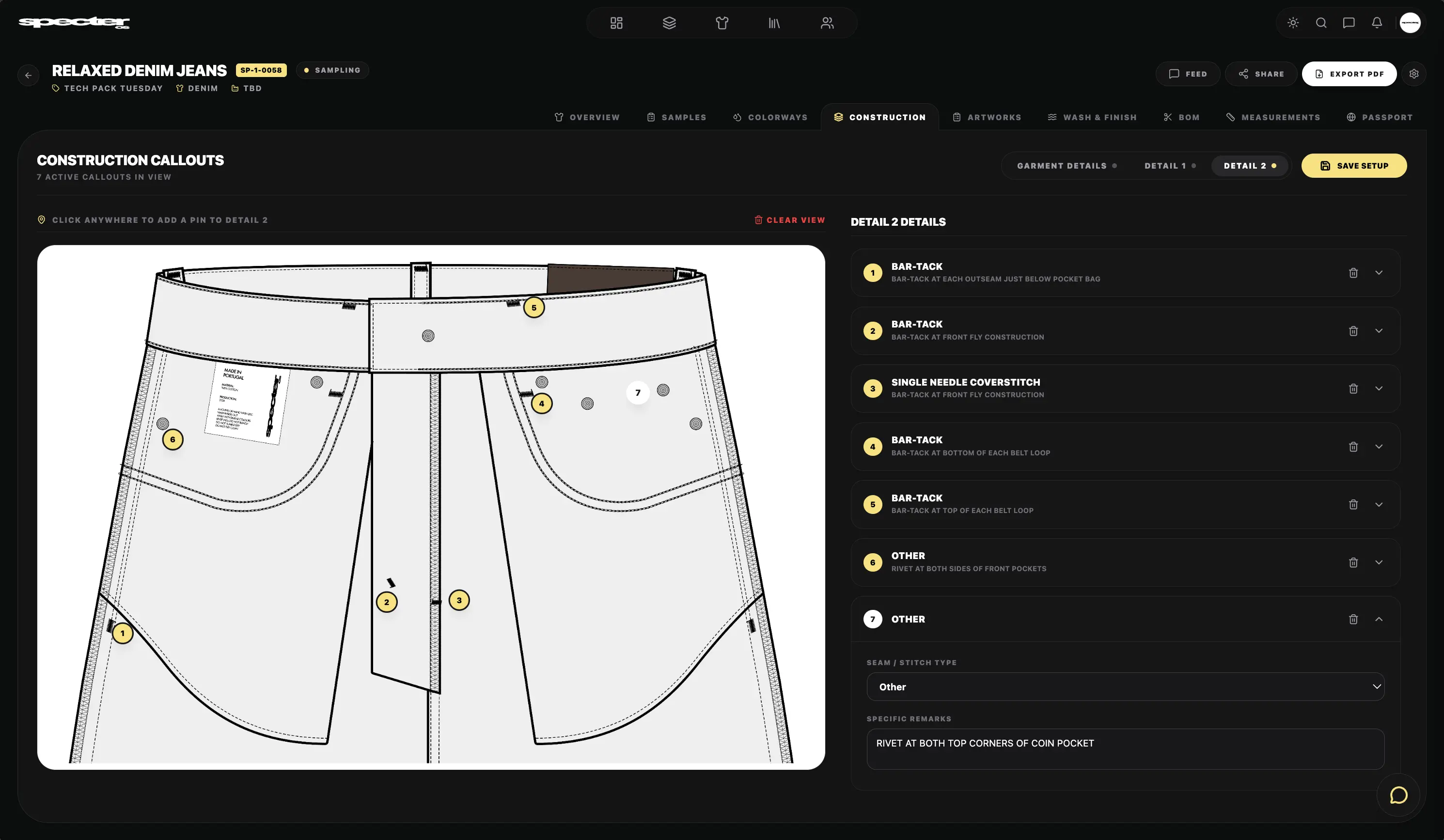Open the library icon in top navigation
Viewport: 1444px width, 840px height.
point(774,23)
